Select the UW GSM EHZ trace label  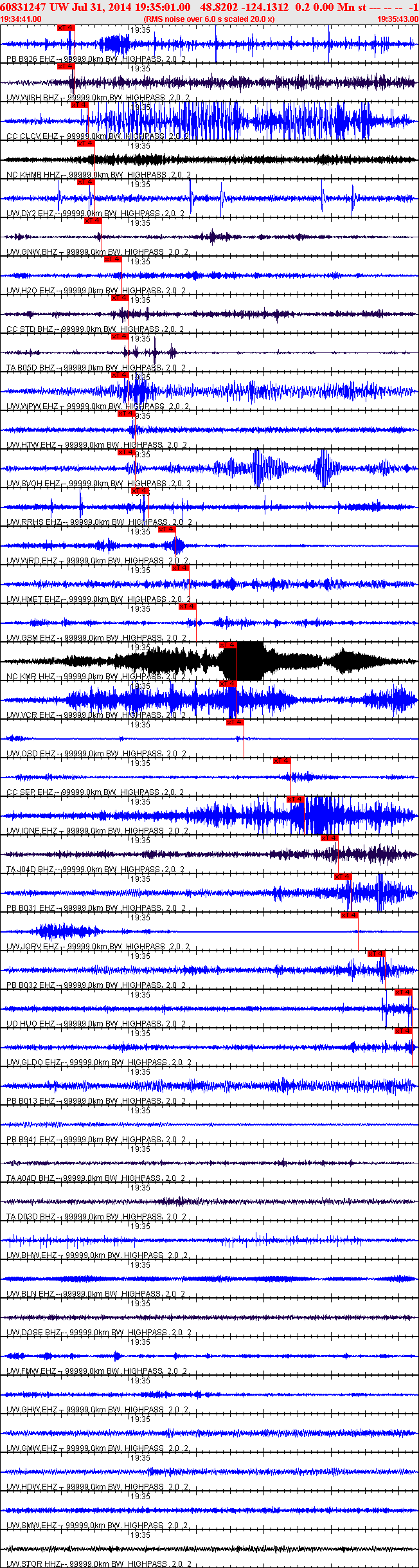96,638
